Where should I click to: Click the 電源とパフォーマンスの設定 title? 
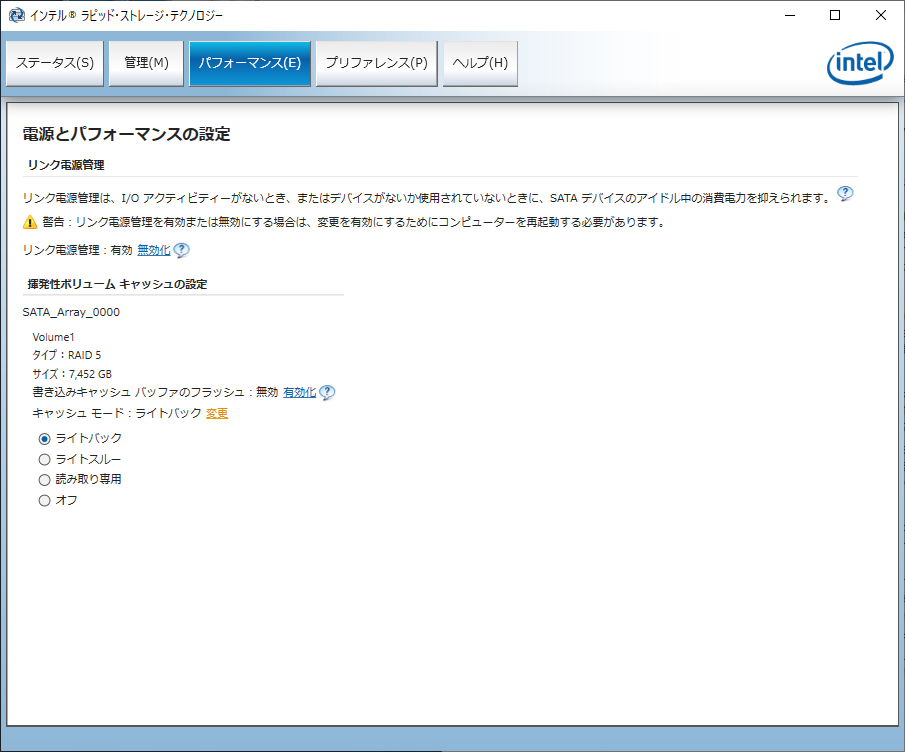pyautogui.click(x=126, y=134)
